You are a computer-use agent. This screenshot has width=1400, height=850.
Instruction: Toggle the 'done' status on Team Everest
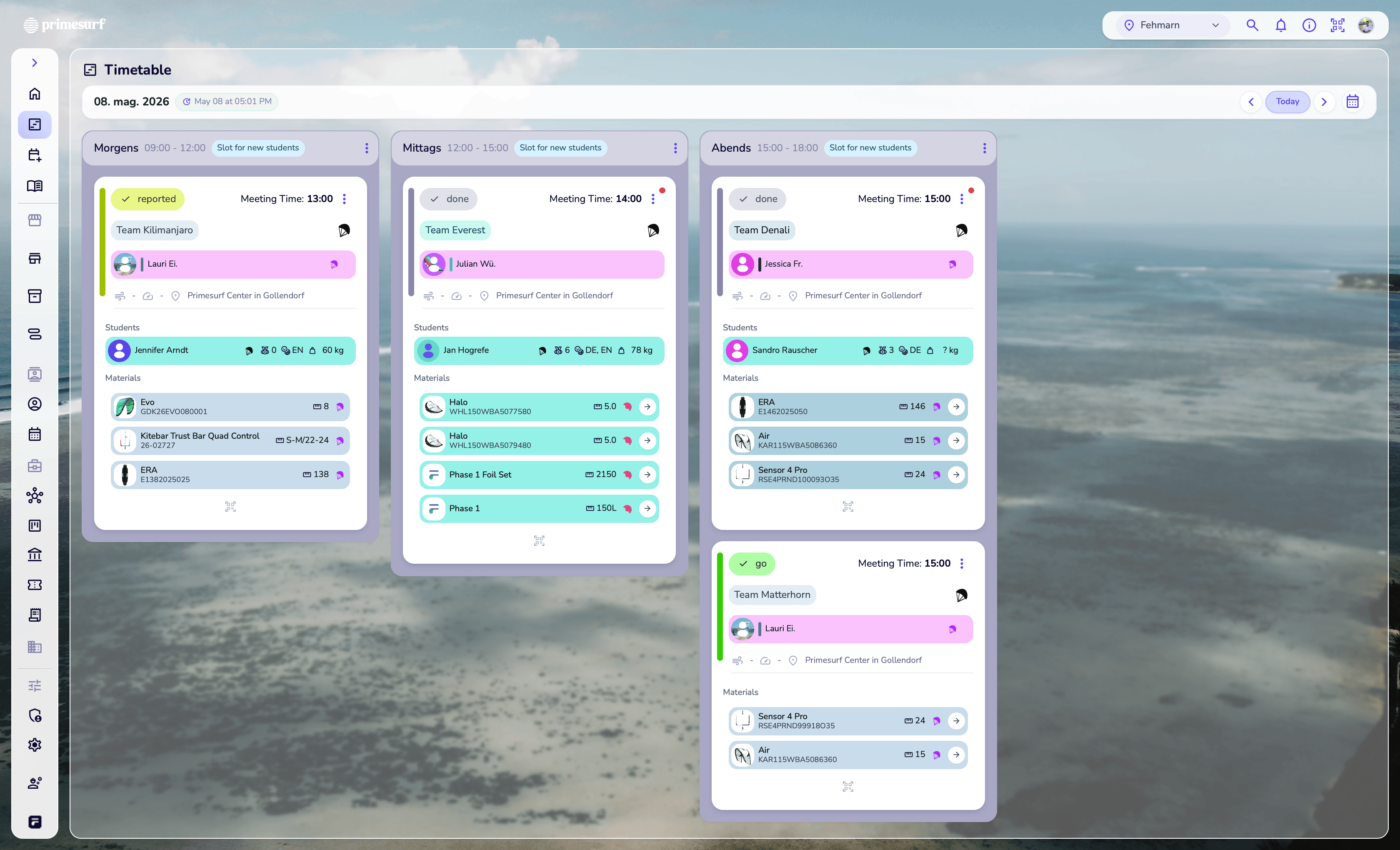point(448,199)
